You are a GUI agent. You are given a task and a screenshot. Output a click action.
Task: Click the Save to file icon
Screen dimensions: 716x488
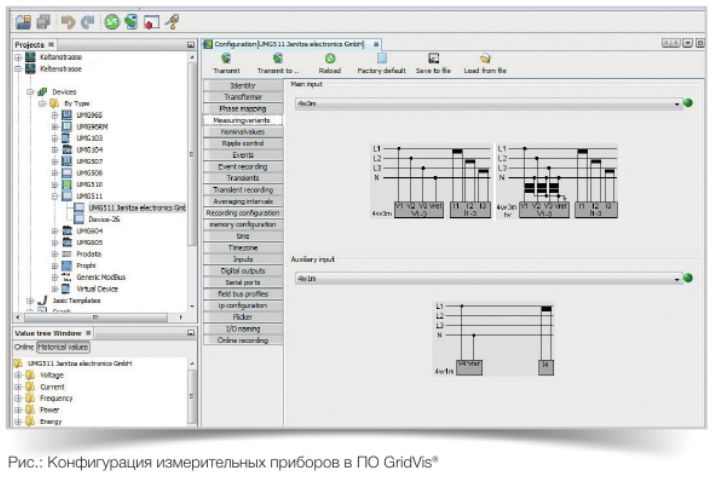433,59
